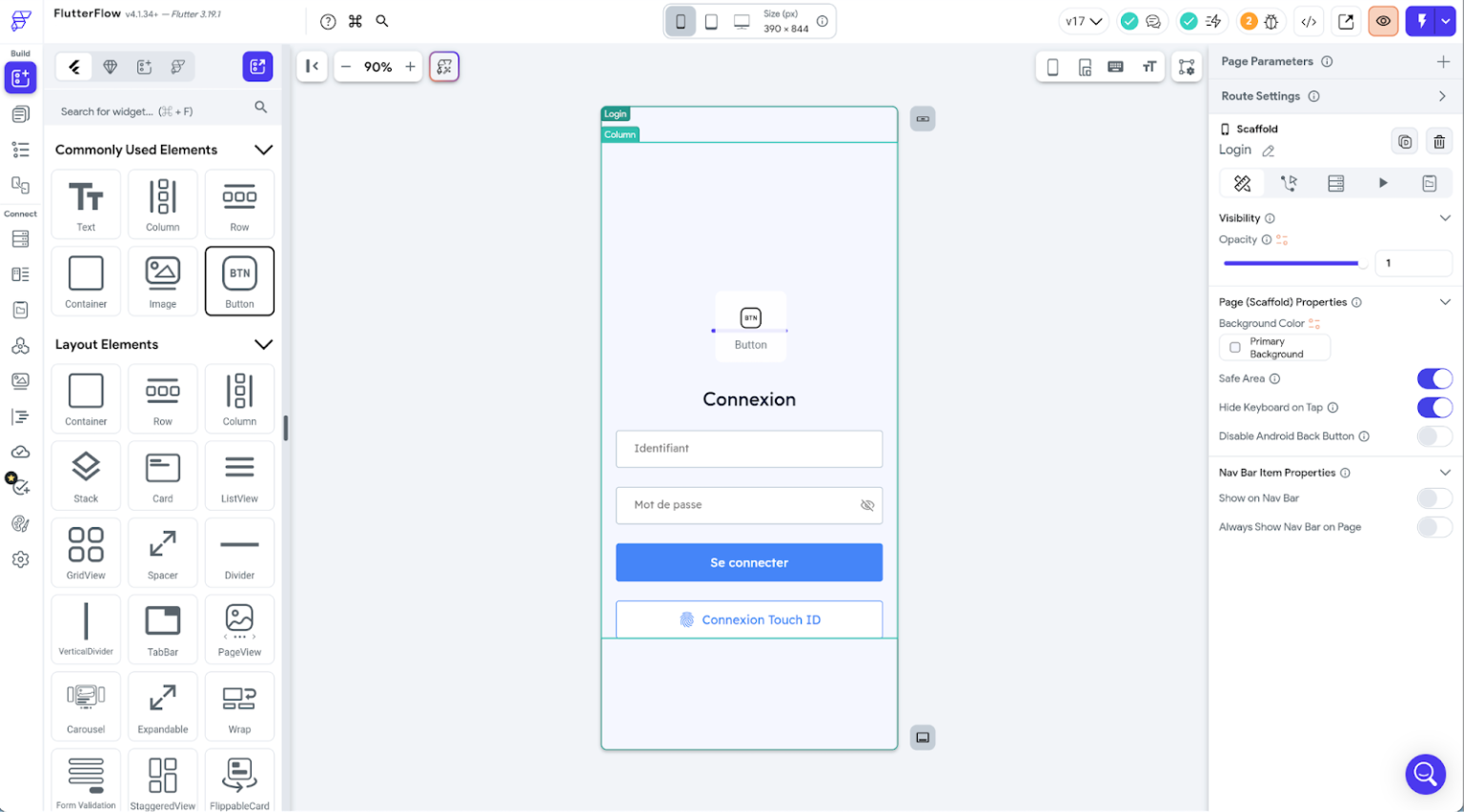Rename the Login page using pencil icon

[1268, 150]
